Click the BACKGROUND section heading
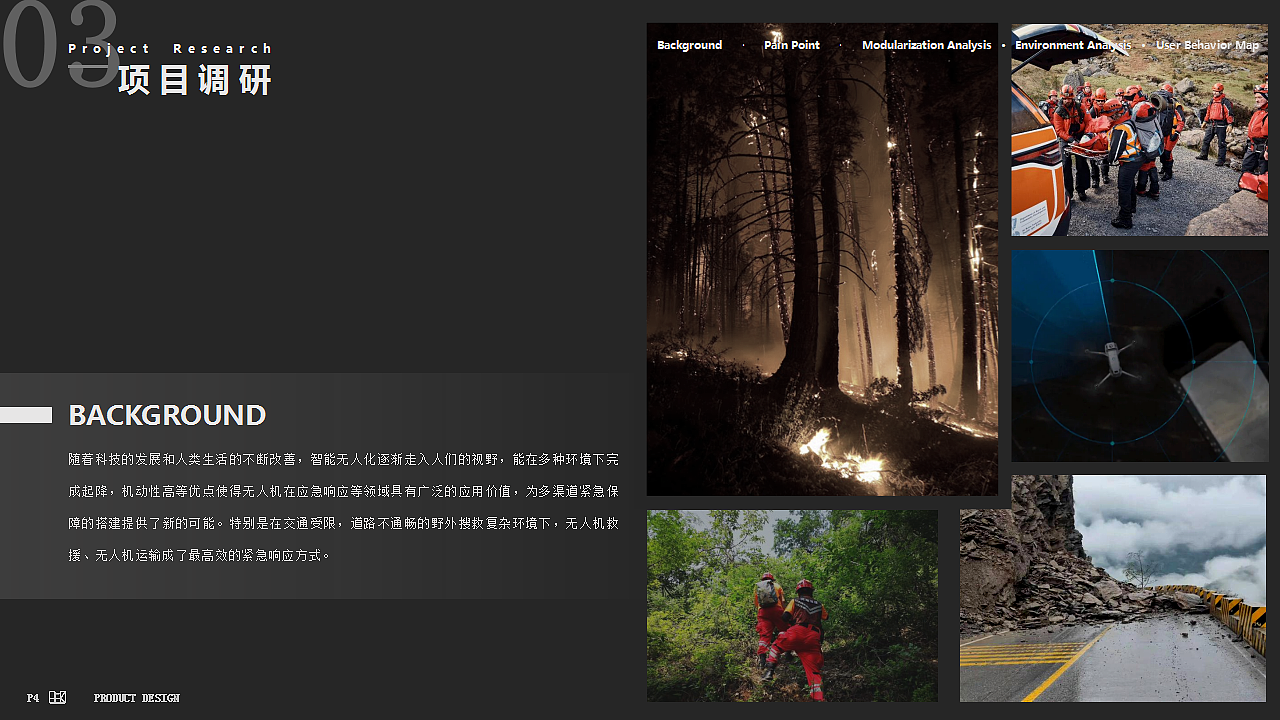Screen dimensions: 1280x720 coord(167,415)
